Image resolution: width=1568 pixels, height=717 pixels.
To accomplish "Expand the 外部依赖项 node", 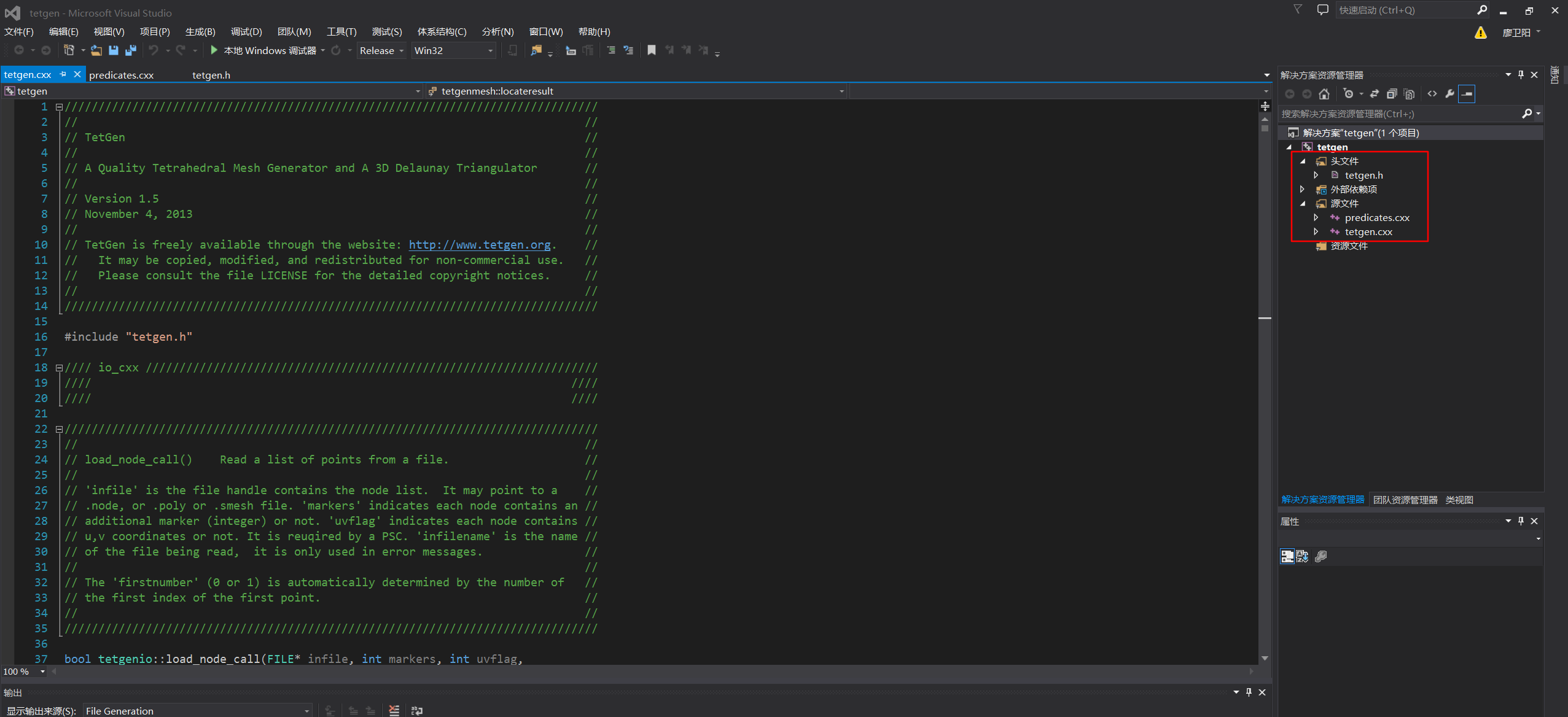I will [x=1303, y=189].
